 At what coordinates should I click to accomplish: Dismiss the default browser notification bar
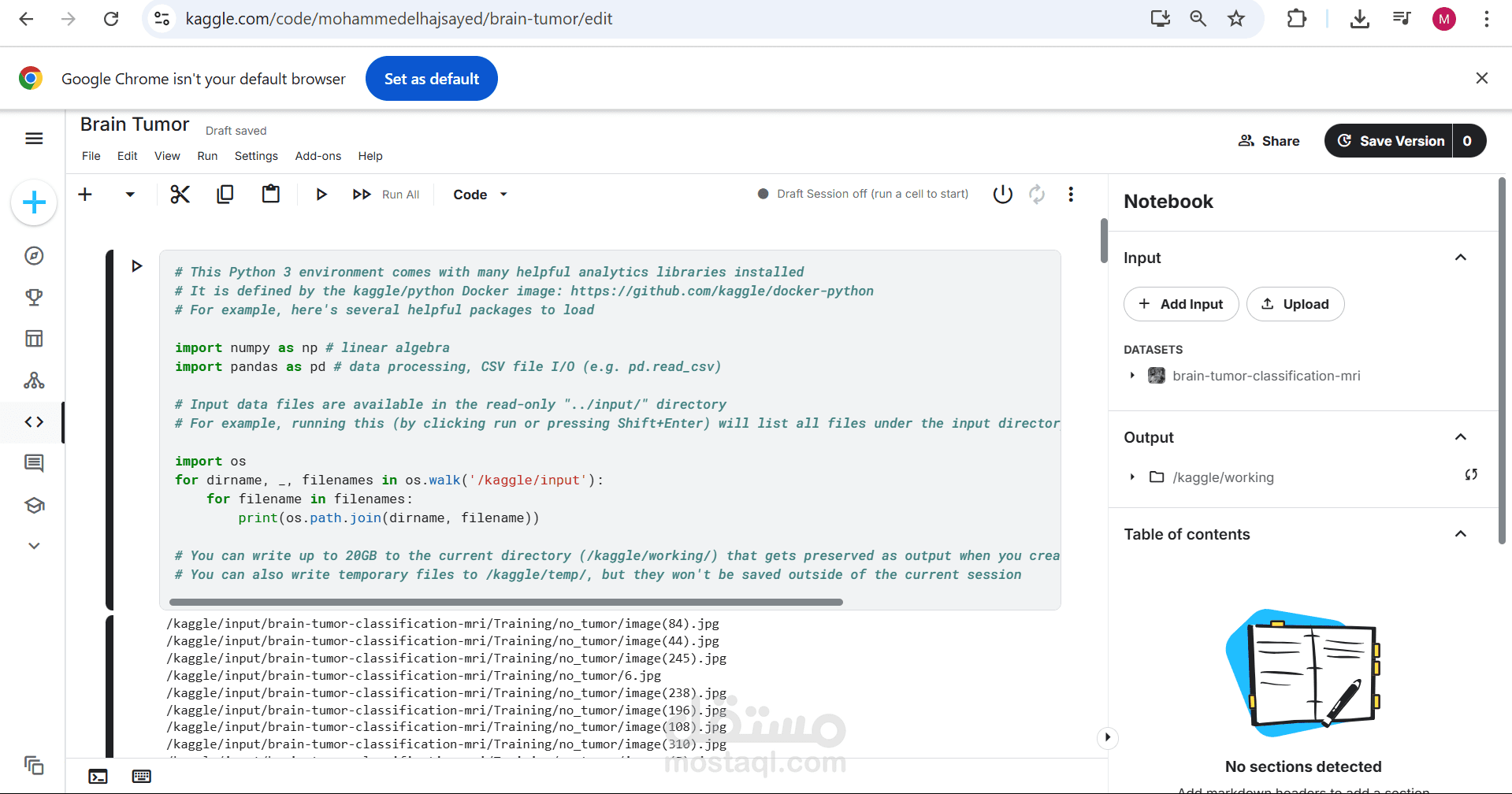[x=1482, y=78]
